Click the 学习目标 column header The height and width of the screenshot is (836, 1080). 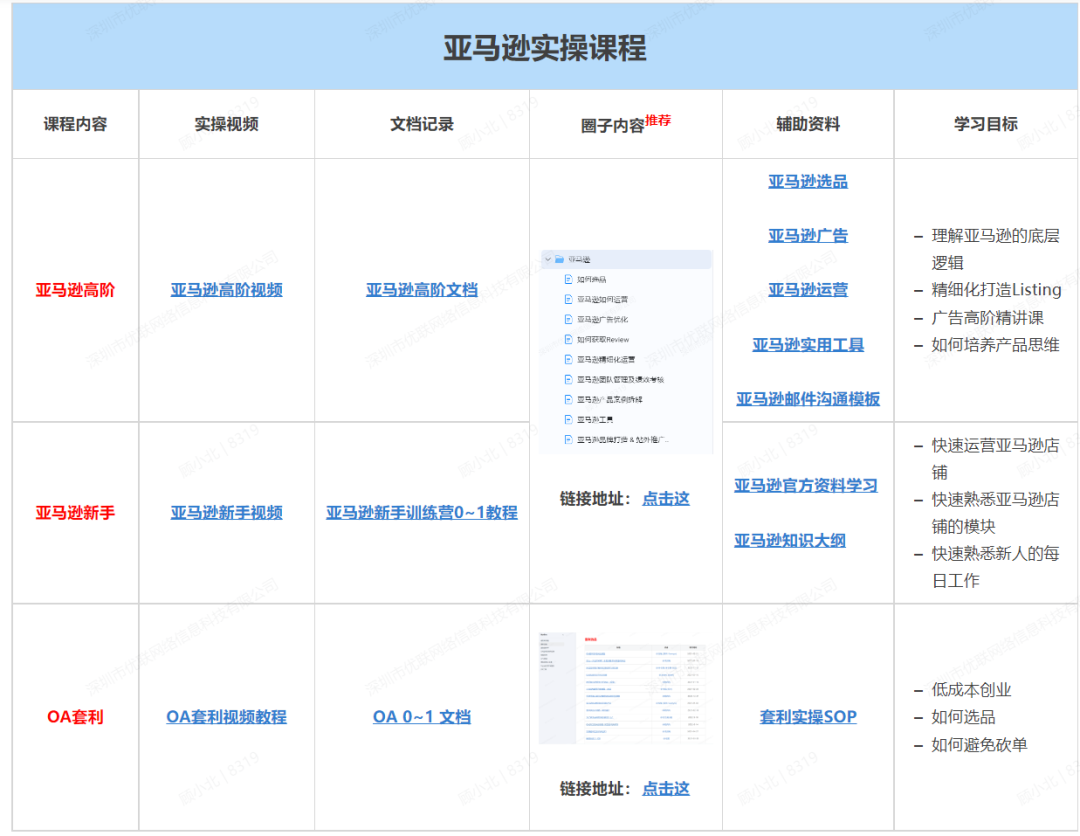[986, 124]
